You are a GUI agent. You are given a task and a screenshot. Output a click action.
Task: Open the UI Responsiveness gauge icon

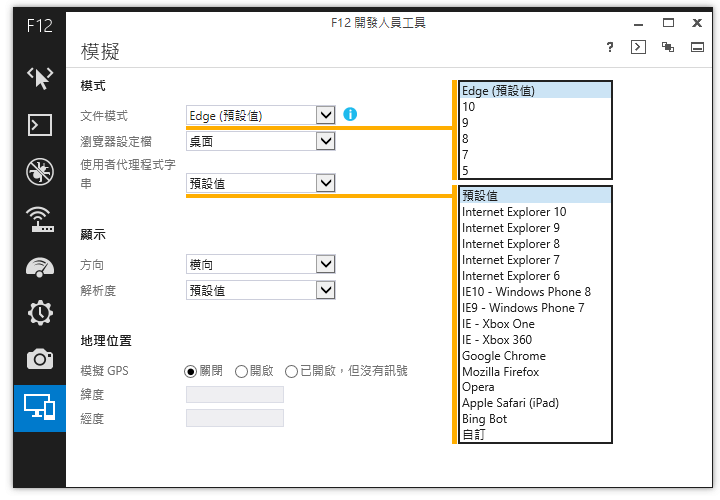[x=40, y=267]
